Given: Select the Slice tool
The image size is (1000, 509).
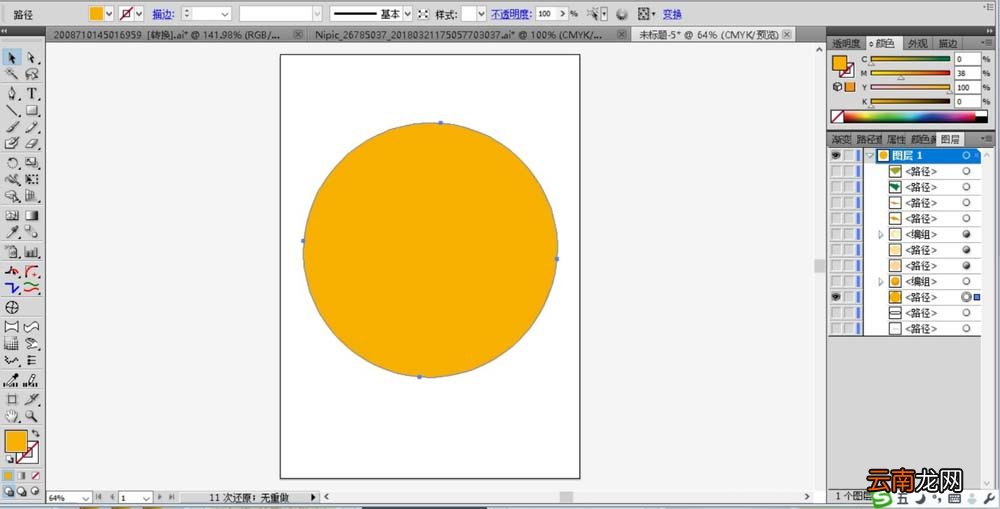Looking at the screenshot, I should (32, 399).
